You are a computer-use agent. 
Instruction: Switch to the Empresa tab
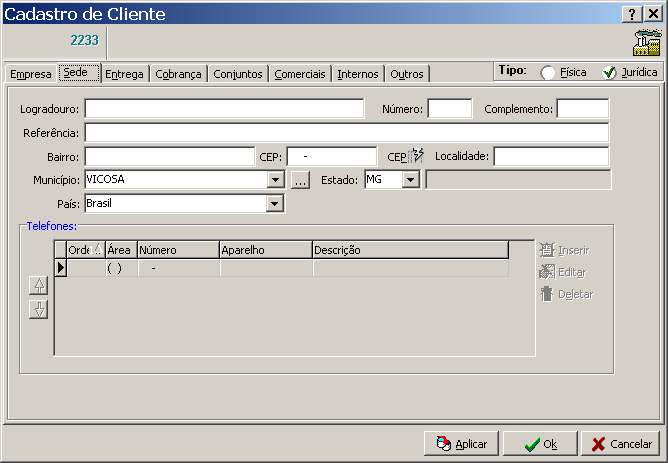point(30,74)
